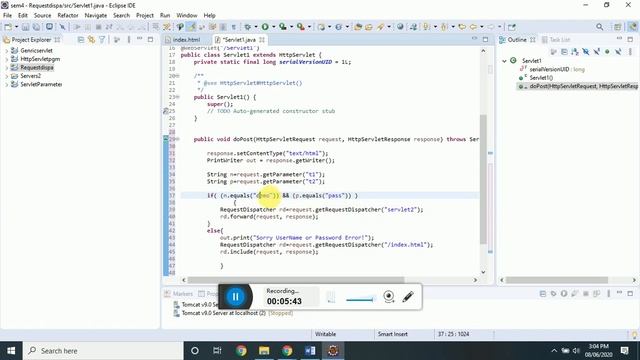Screen dimensions: 640x360
Task: Click the Coverage run toolbar icon
Action: [283, 27]
